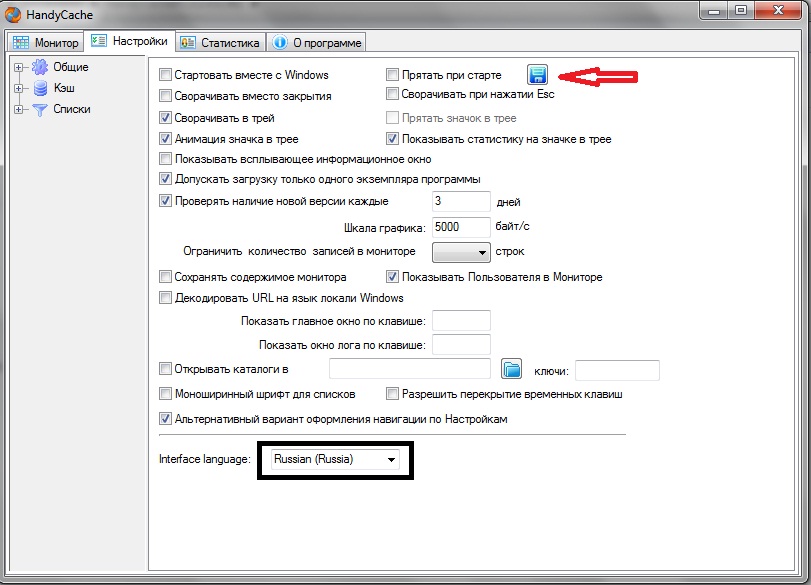Uncheck Альтернативный вариант оформления навигации checkbox
Screen dimensions: 811x585
(x=165, y=418)
